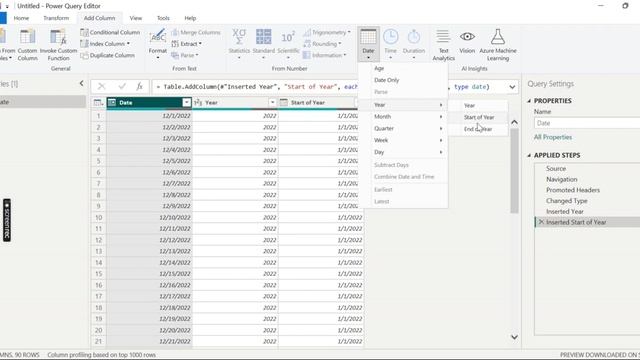Click the fx add step icon
Image resolution: width=640 pixels, height=360 pixels.
pos(140,87)
